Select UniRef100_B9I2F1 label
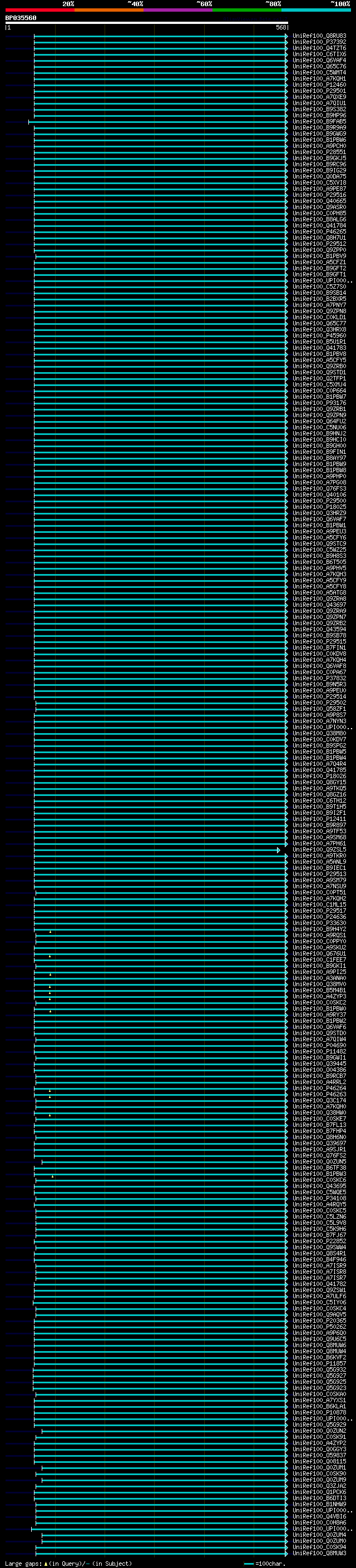This screenshot has width=356, height=1568. tap(319, 813)
